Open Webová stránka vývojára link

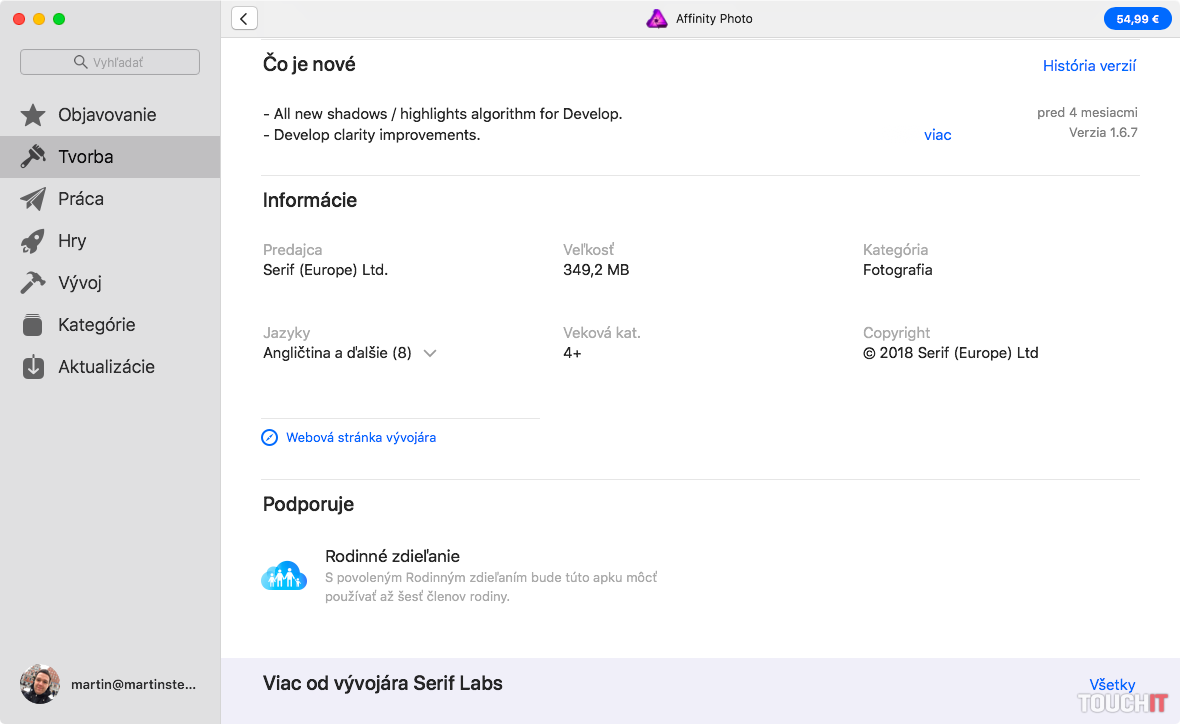pos(360,437)
